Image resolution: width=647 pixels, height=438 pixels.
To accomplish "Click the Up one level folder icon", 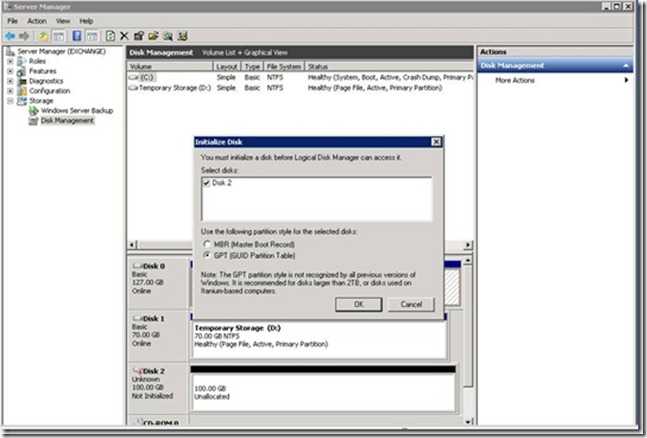I will point(43,36).
